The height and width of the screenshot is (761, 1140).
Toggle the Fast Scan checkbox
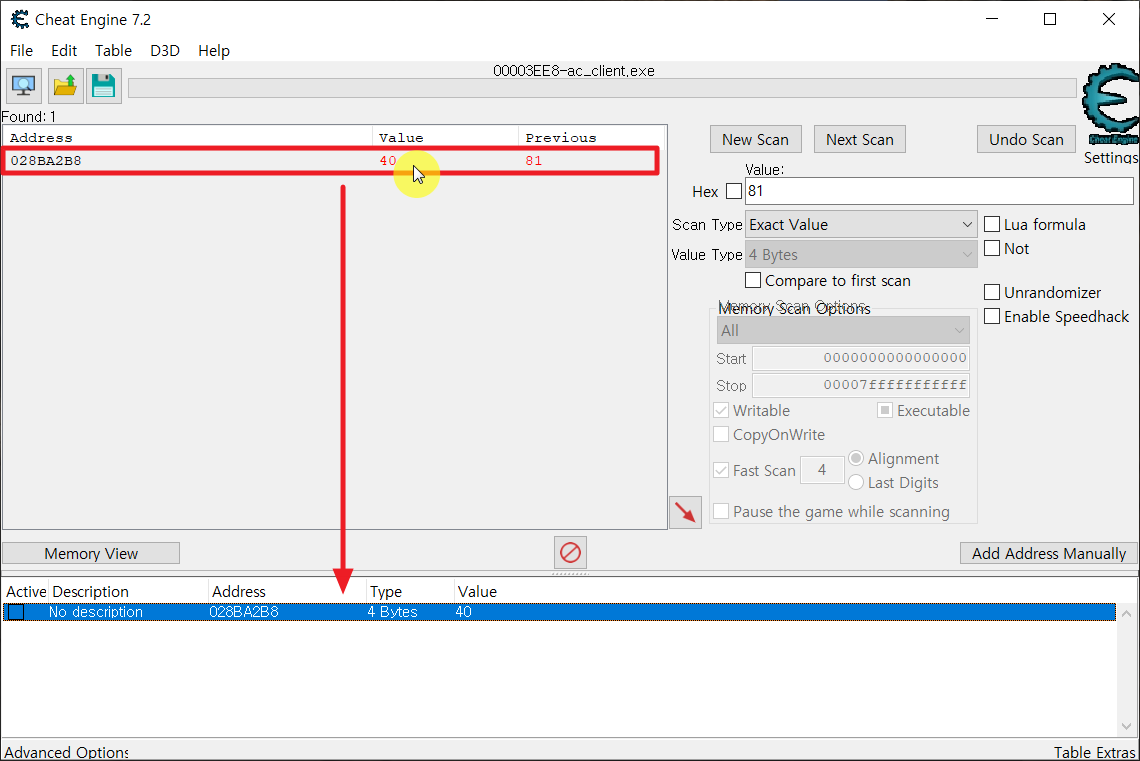pyautogui.click(x=721, y=470)
